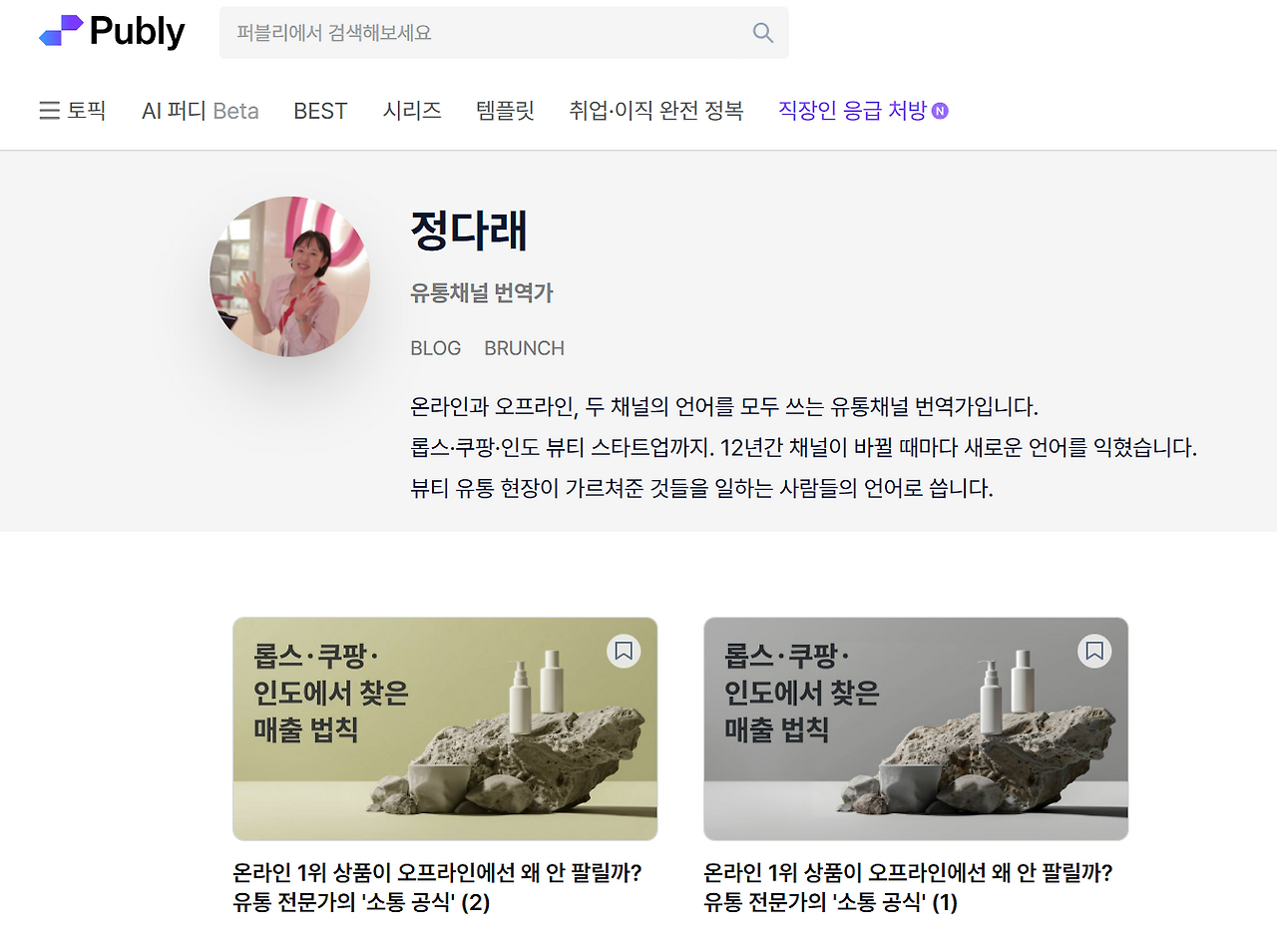1277x952 pixels.
Task: Click 정다래 profile photo
Action: click(289, 276)
